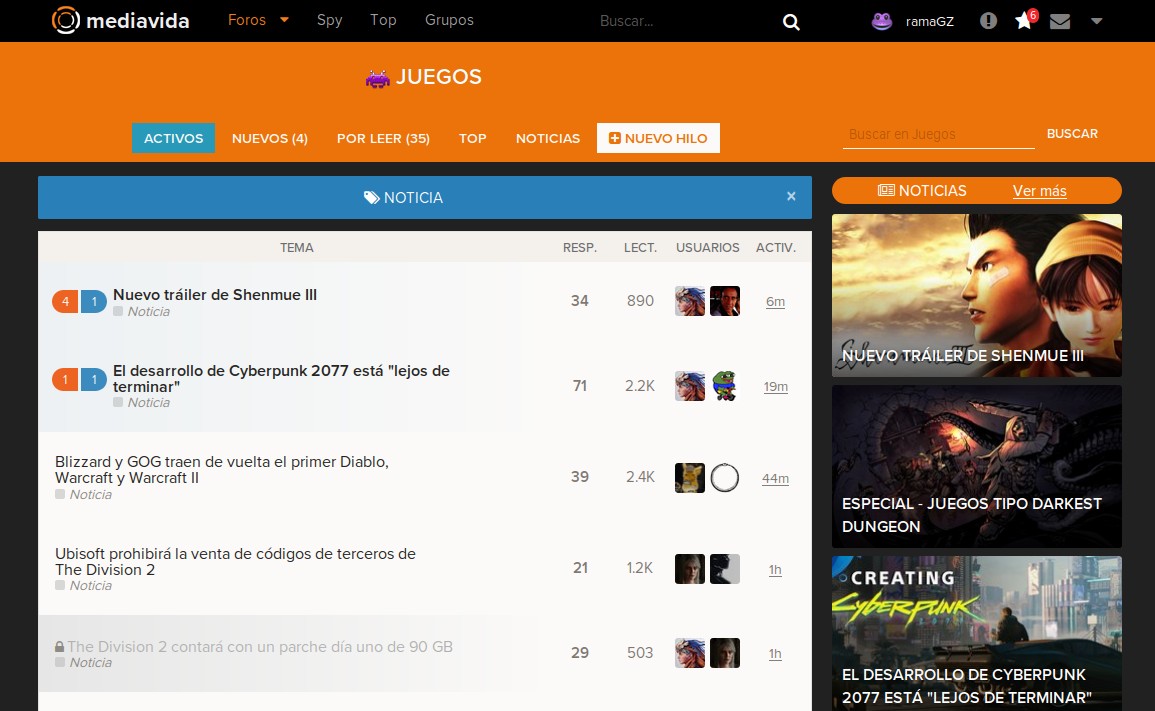Open the 44m activity link
Viewport: 1155px width, 711px height.
(x=776, y=478)
